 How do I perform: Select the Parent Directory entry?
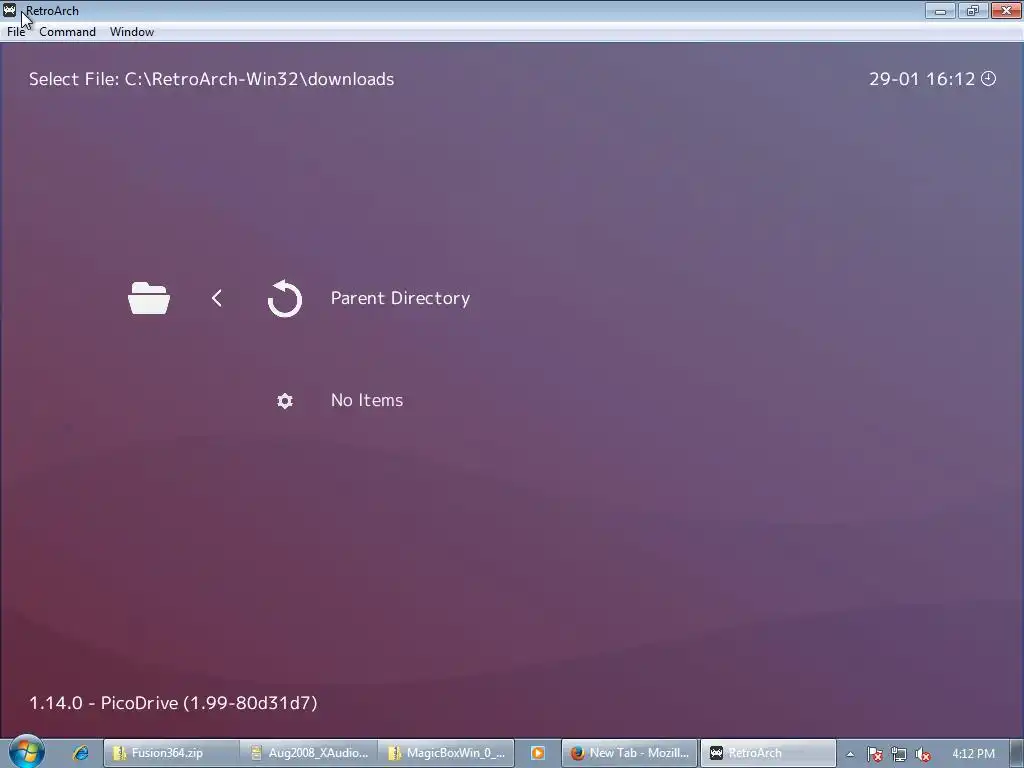400,298
